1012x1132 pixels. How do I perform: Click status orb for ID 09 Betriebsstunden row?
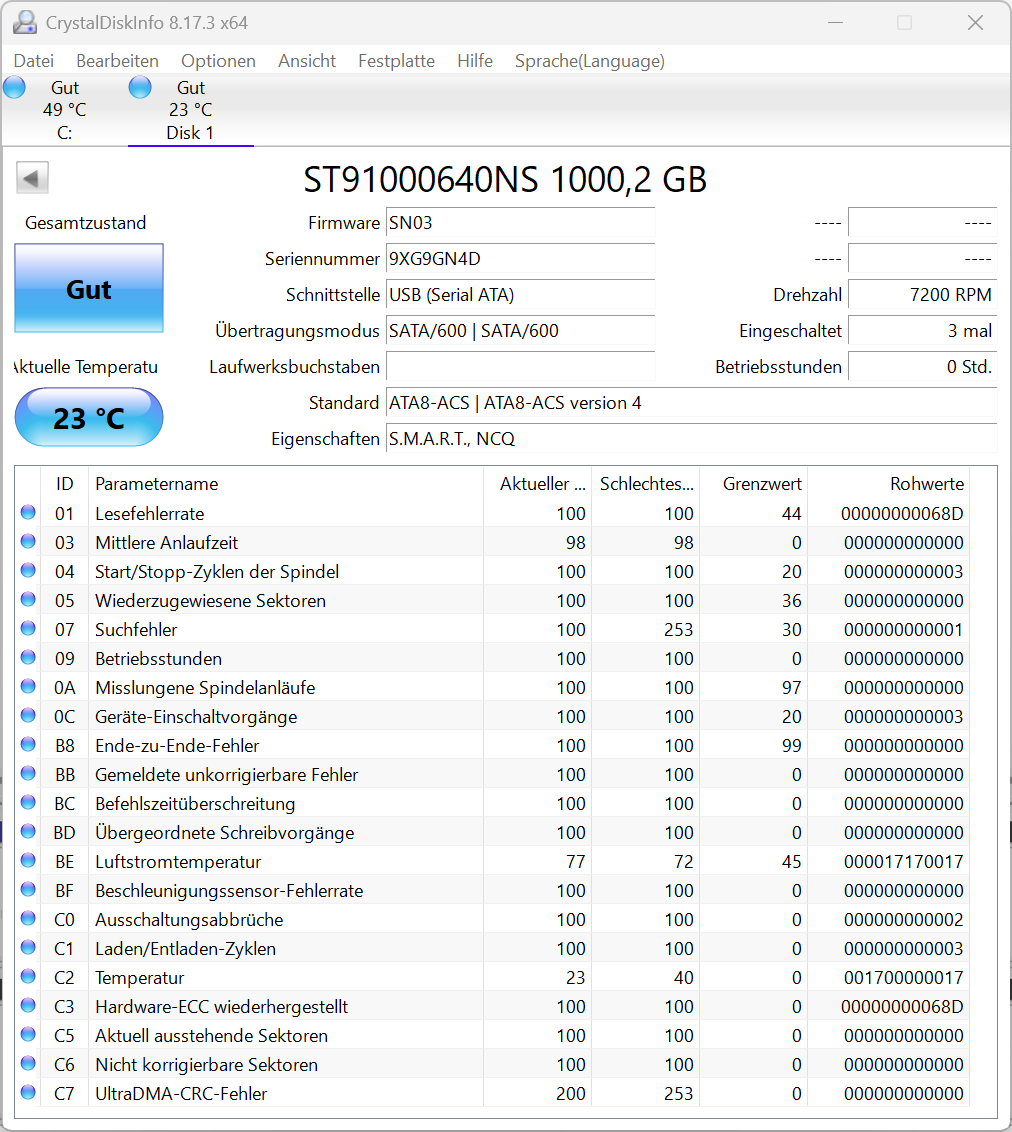coord(28,658)
